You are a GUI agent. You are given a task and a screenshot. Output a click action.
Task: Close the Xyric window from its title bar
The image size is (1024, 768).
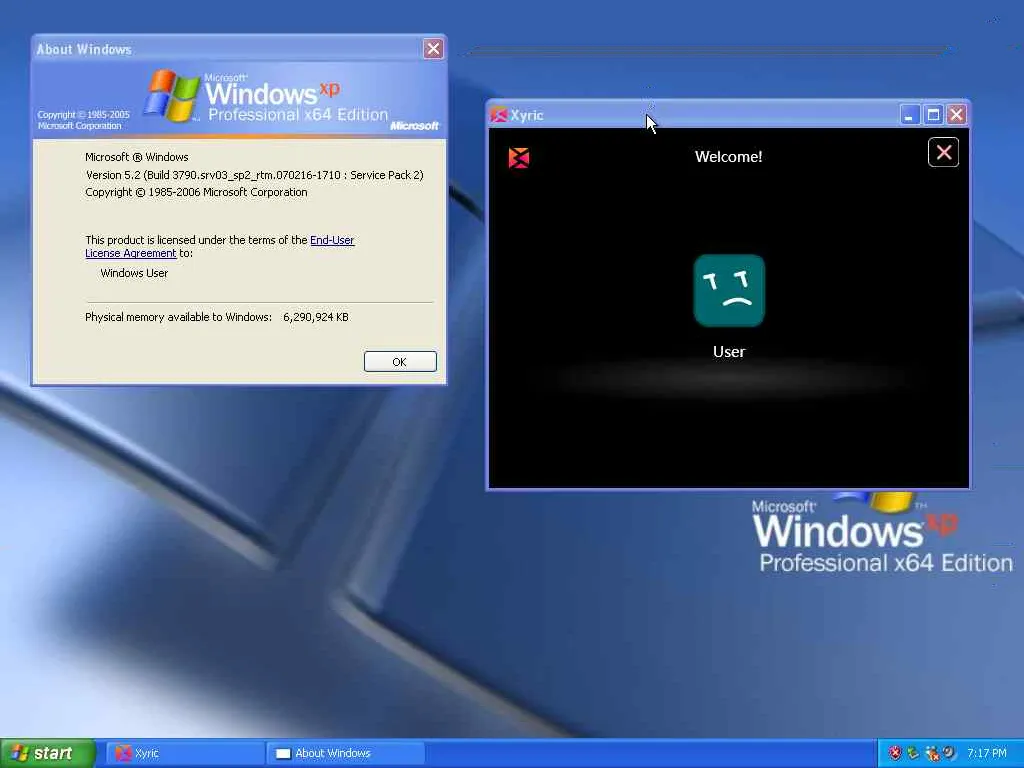point(957,115)
